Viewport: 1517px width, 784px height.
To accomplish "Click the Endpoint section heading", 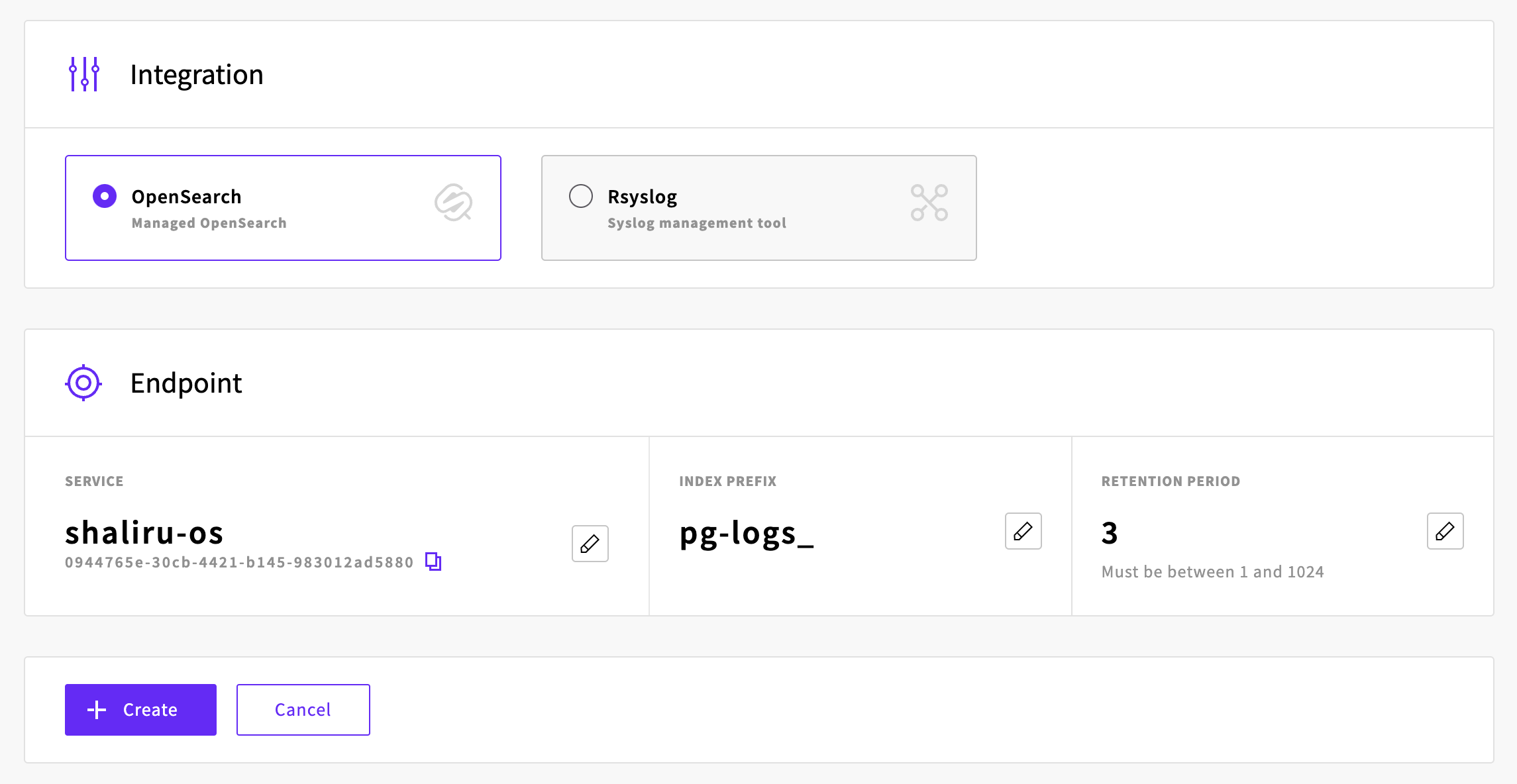I will click(x=186, y=383).
